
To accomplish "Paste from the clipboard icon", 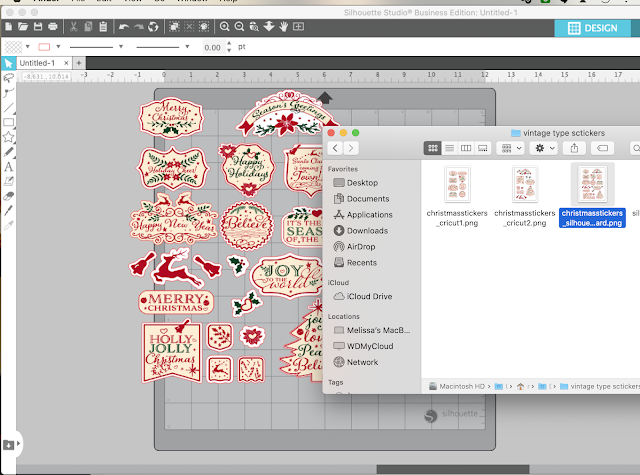I will (103, 27).
